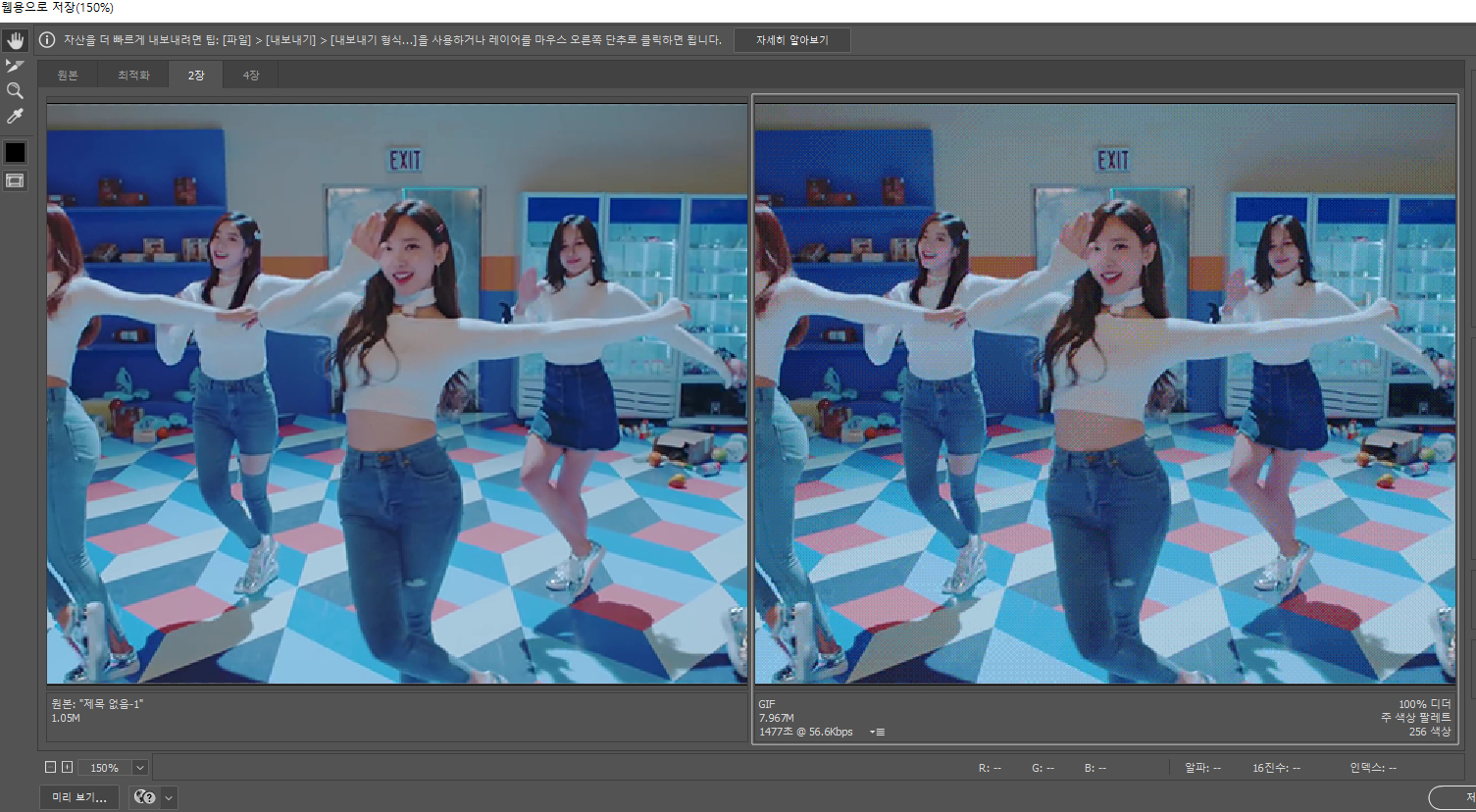The image size is (1476, 812).
Task: Switch to the 4장 tab
Action: coord(251,76)
